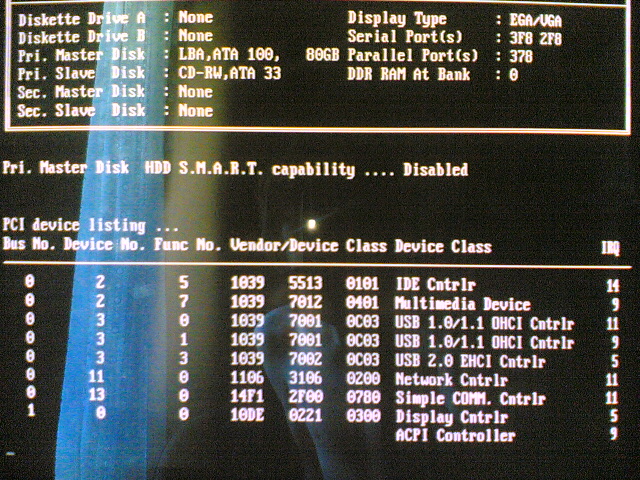The height and width of the screenshot is (480, 640).
Task: Select the 'Pri. Master Disk' label in summary box
Action: [81, 55]
